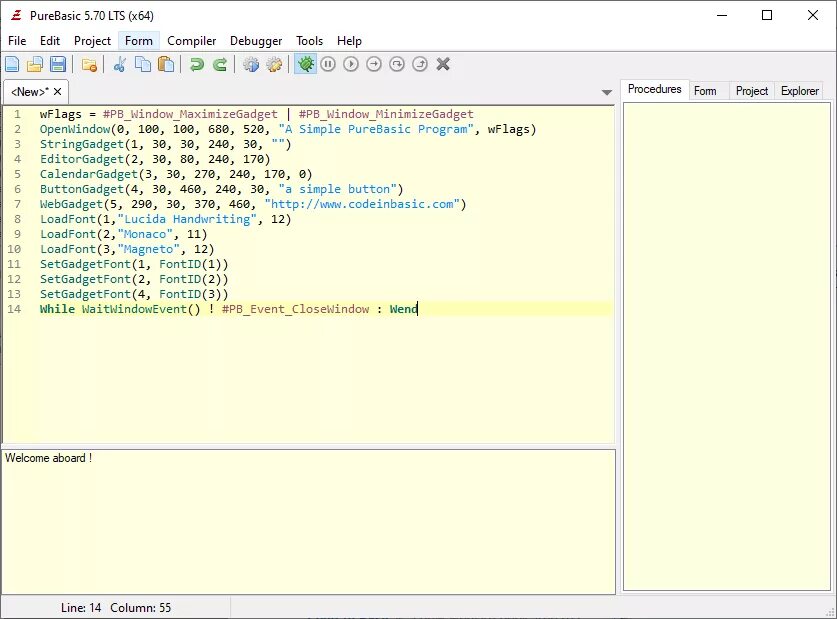Image resolution: width=837 pixels, height=619 pixels.
Task: Open the Project menu
Action: 92,41
